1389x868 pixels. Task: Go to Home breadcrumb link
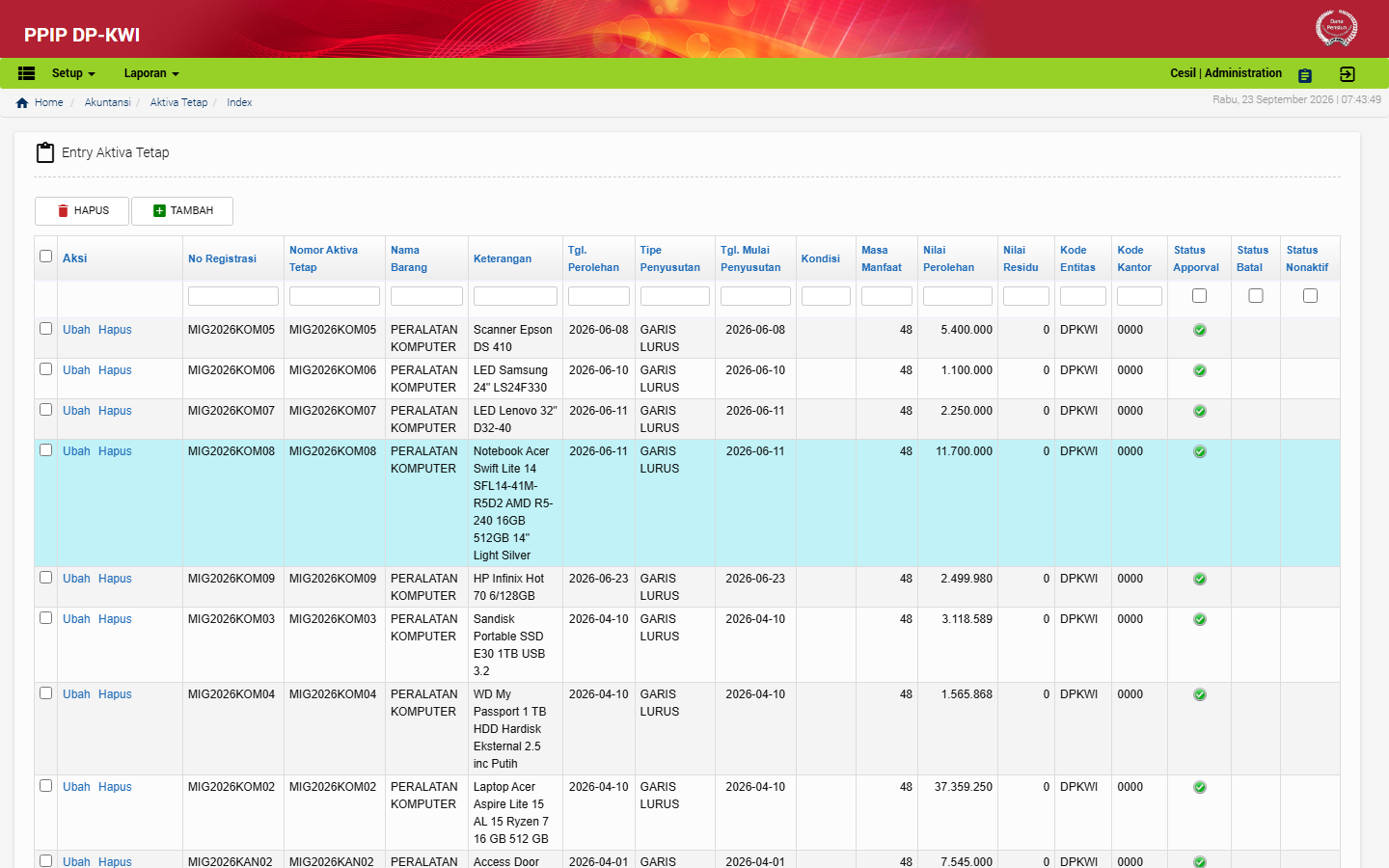coord(48,102)
